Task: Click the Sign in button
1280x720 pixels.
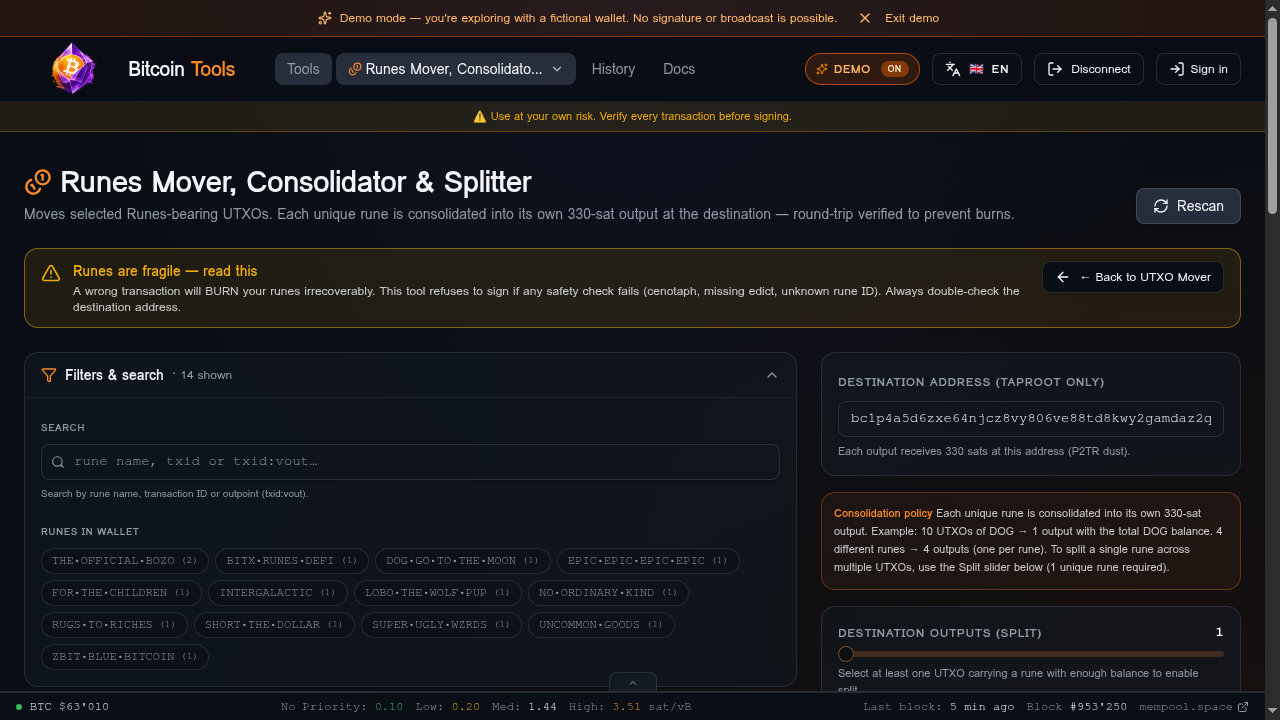Action: coord(1198,69)
